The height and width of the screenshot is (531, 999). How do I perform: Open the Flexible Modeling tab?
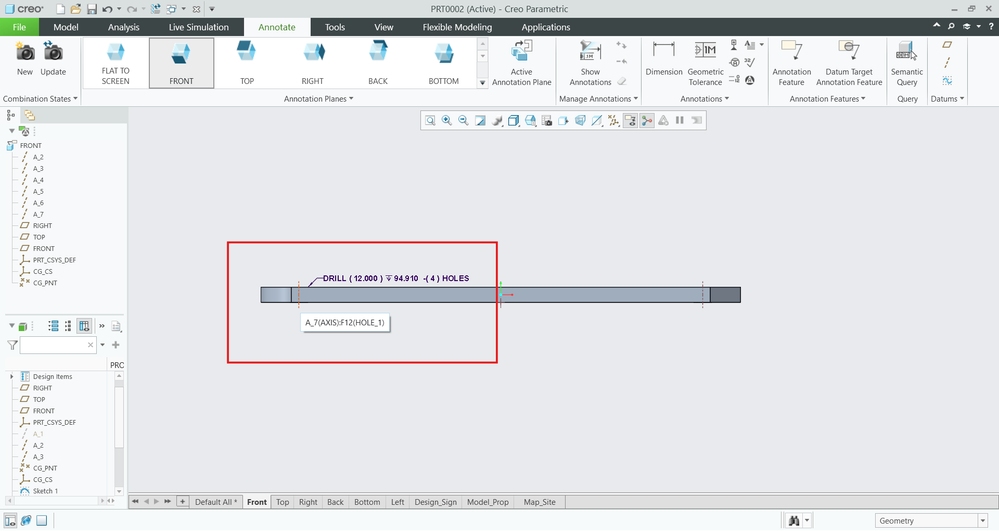[457, 27]
